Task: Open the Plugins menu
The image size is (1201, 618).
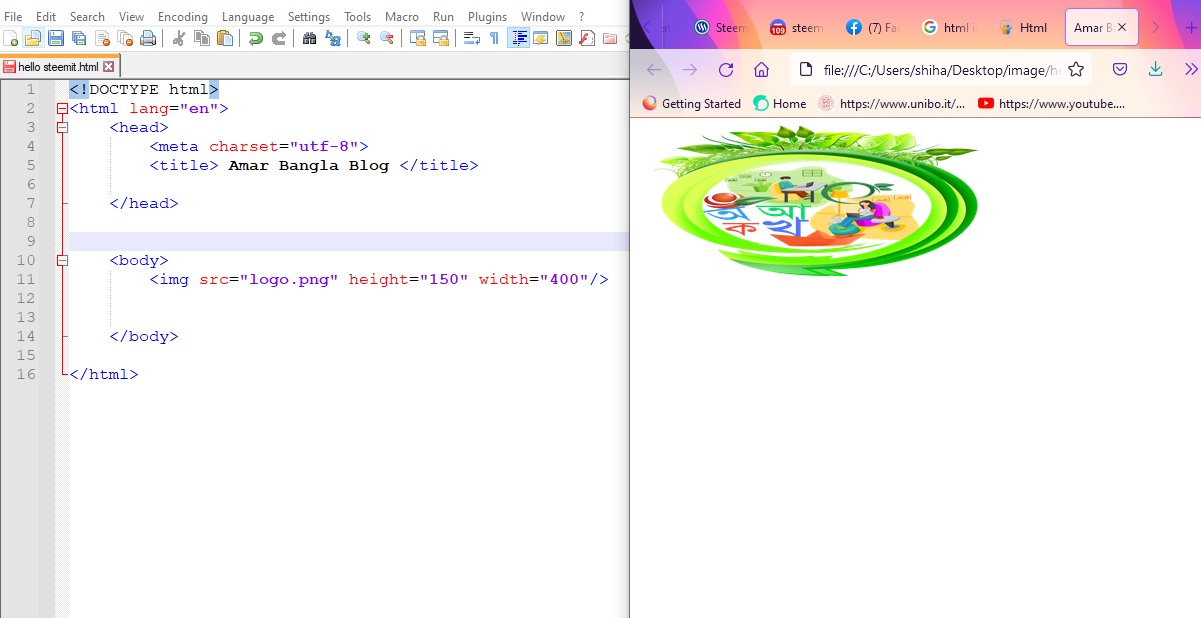Action: (x=487, y=17)
